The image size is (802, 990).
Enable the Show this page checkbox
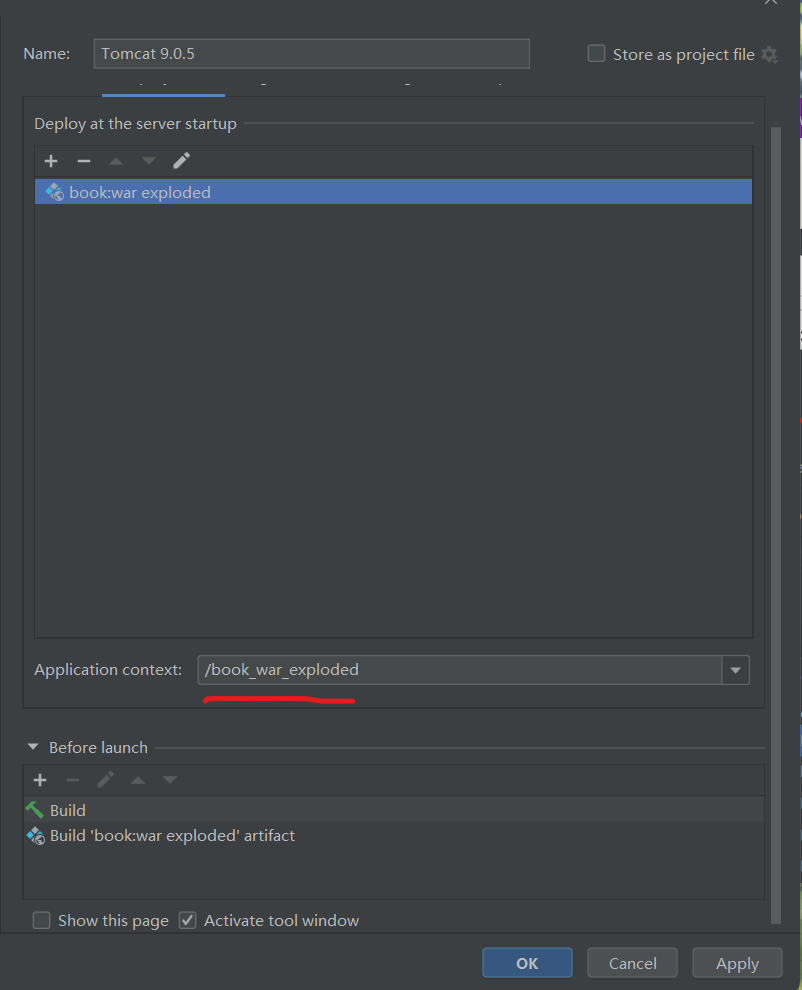tap(41, 920)
